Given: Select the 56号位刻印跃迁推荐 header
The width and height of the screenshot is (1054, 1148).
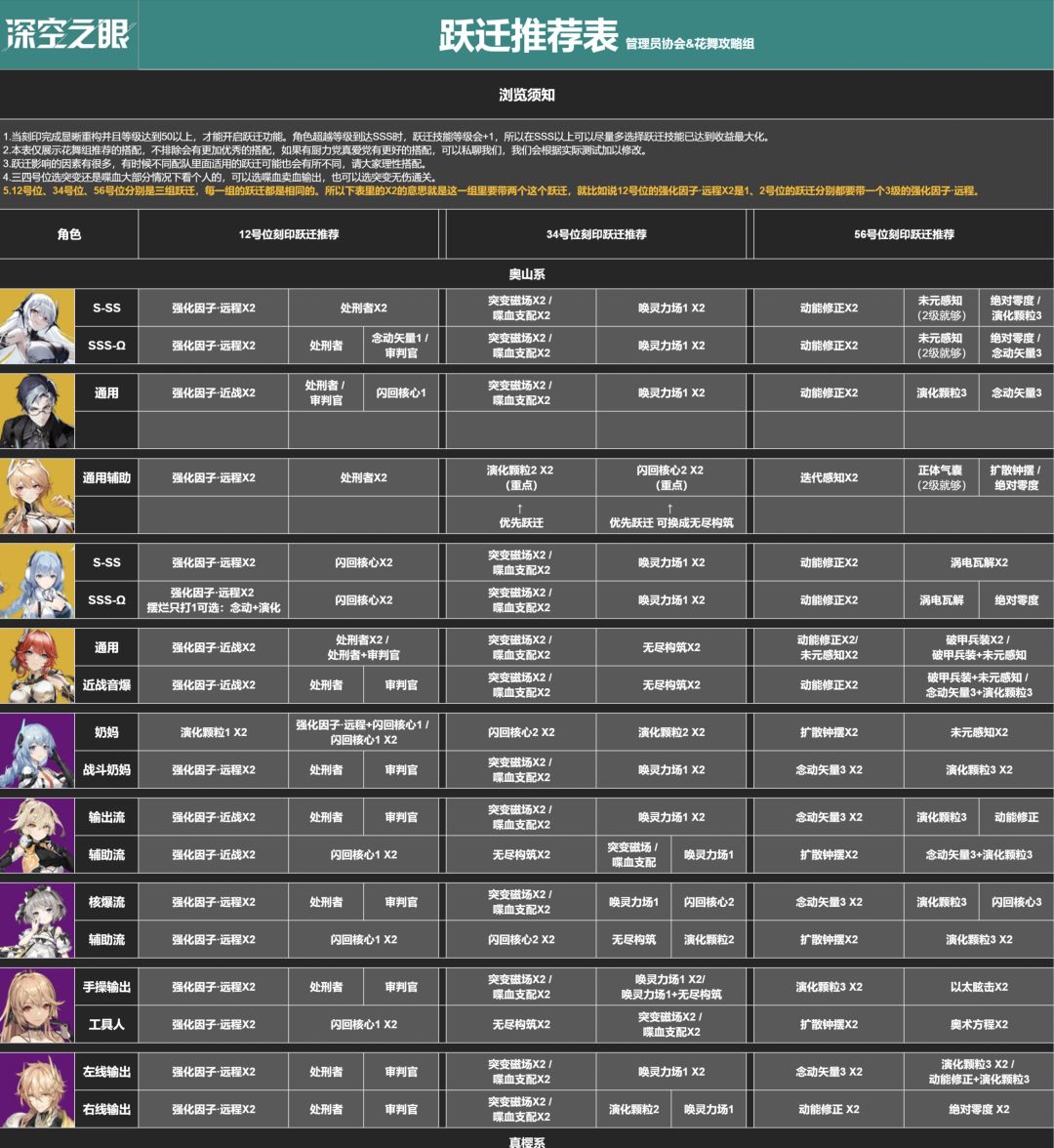Looking at the screenshot, I should [x=904, y=234].
